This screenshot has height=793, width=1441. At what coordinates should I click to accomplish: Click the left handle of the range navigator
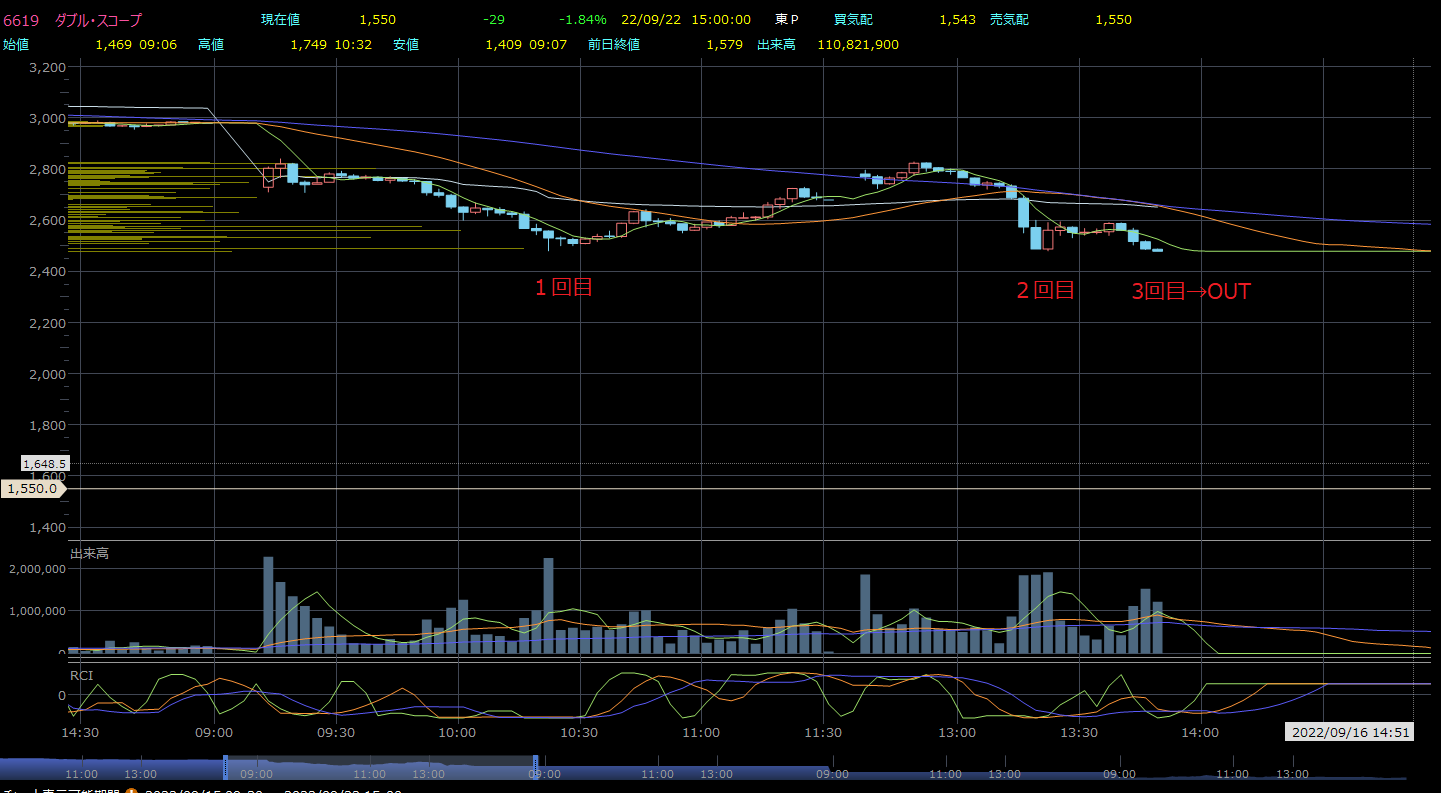pyautogui.click(x=225, y=767)
